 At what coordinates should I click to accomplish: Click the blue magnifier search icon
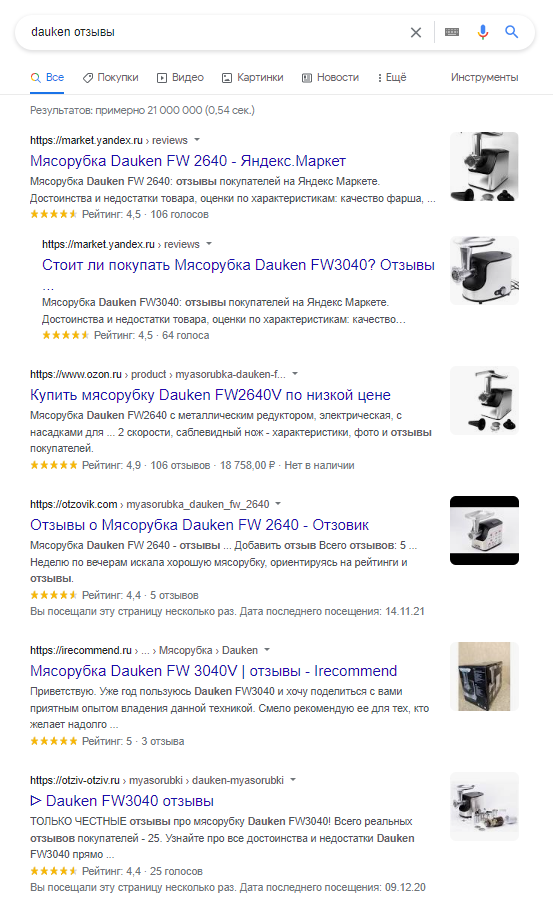point(511,32)
